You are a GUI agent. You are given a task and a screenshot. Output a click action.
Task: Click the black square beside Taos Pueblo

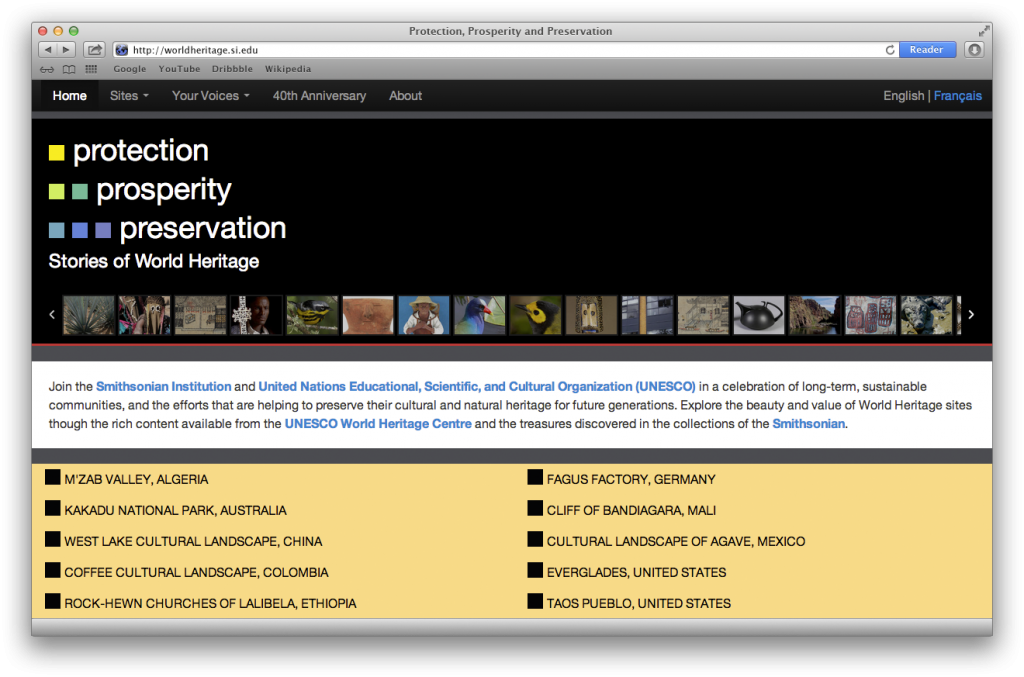[535, 601]
